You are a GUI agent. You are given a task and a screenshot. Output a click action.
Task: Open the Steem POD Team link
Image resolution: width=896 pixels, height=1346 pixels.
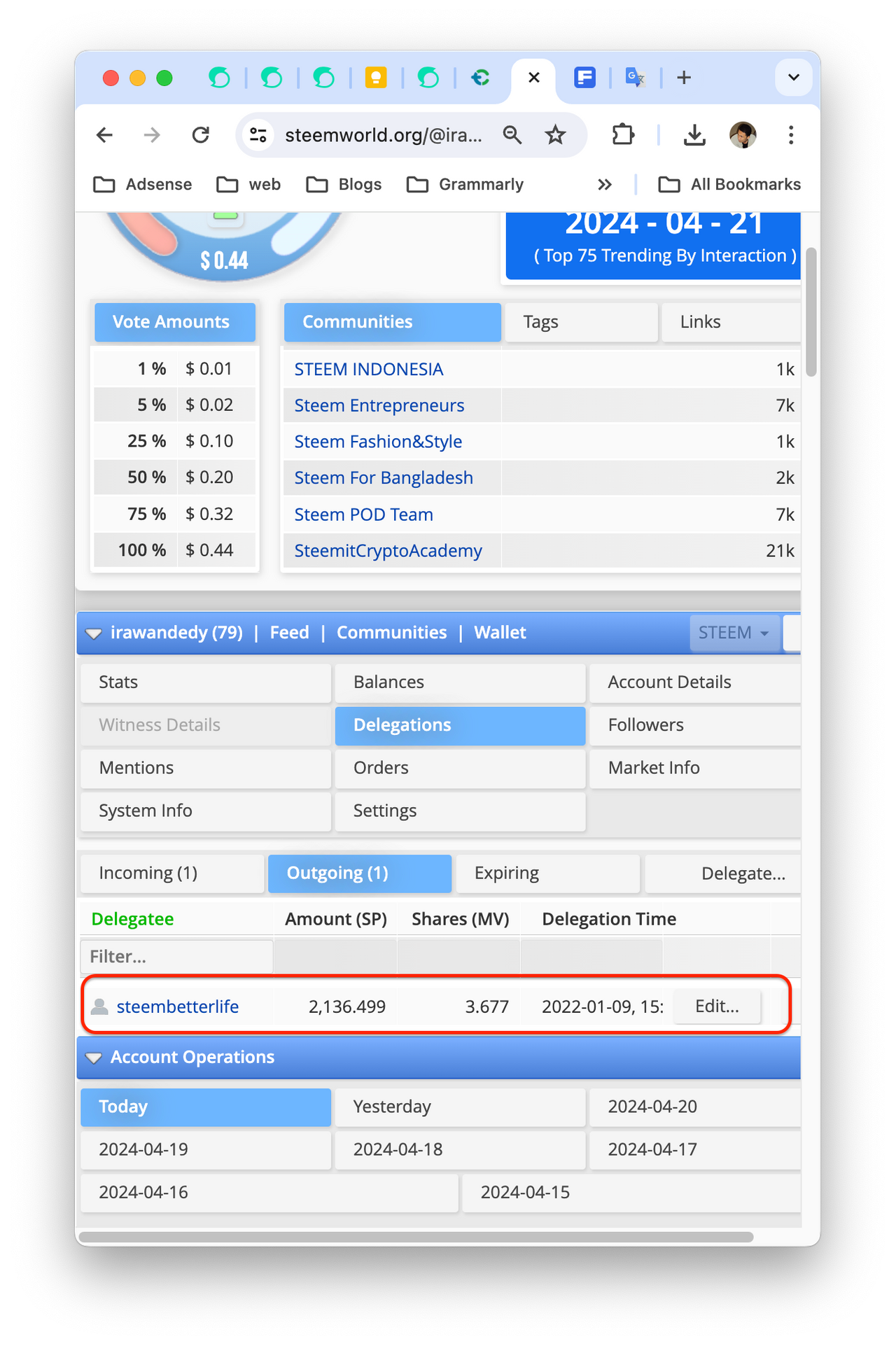coord(363,515)
